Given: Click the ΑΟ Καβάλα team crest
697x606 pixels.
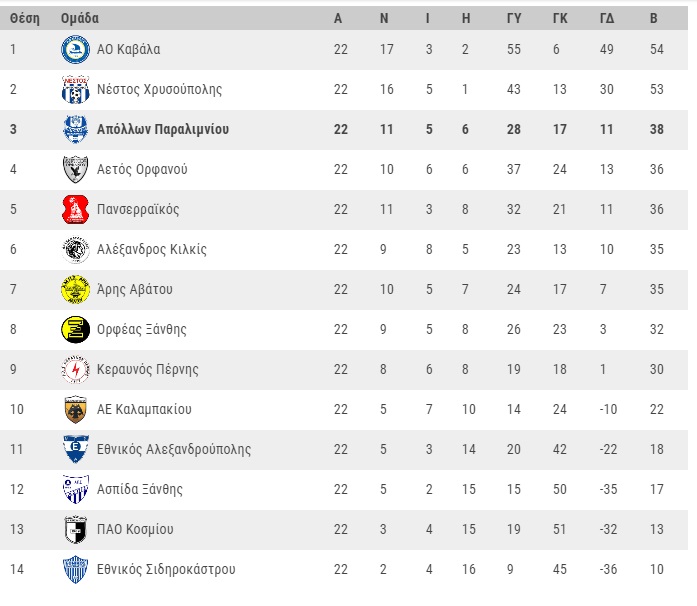Looking at the screenshot, I should point(76,50).
